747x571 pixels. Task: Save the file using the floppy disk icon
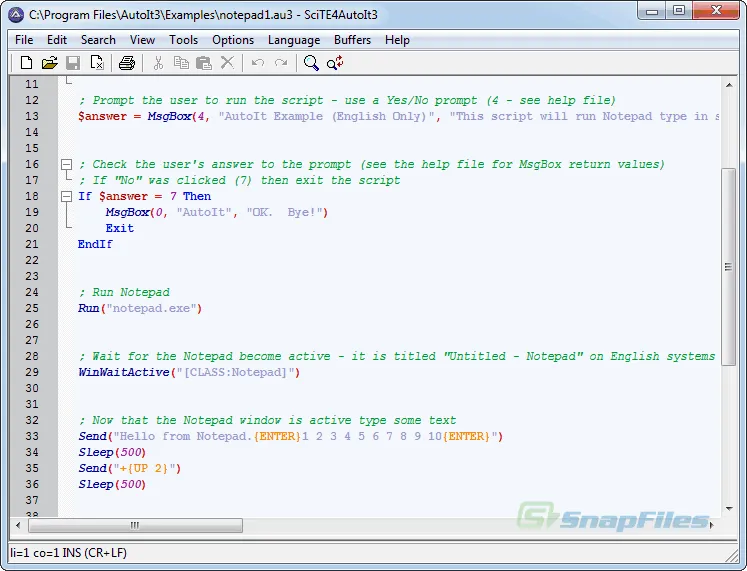(x=73, y=62)
